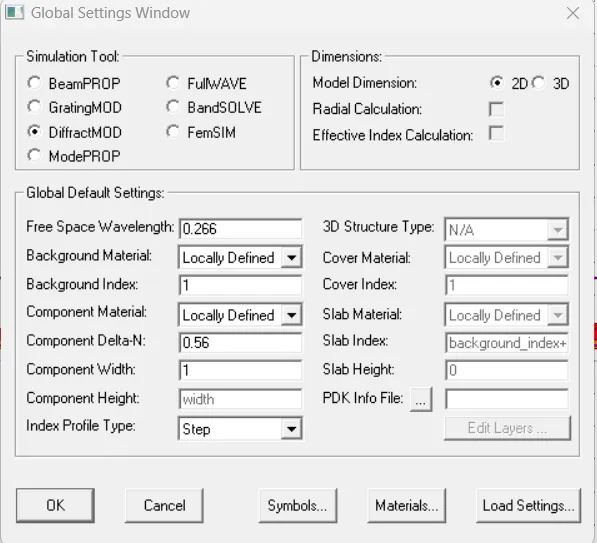Open the Materials editor

coord(406,506)
